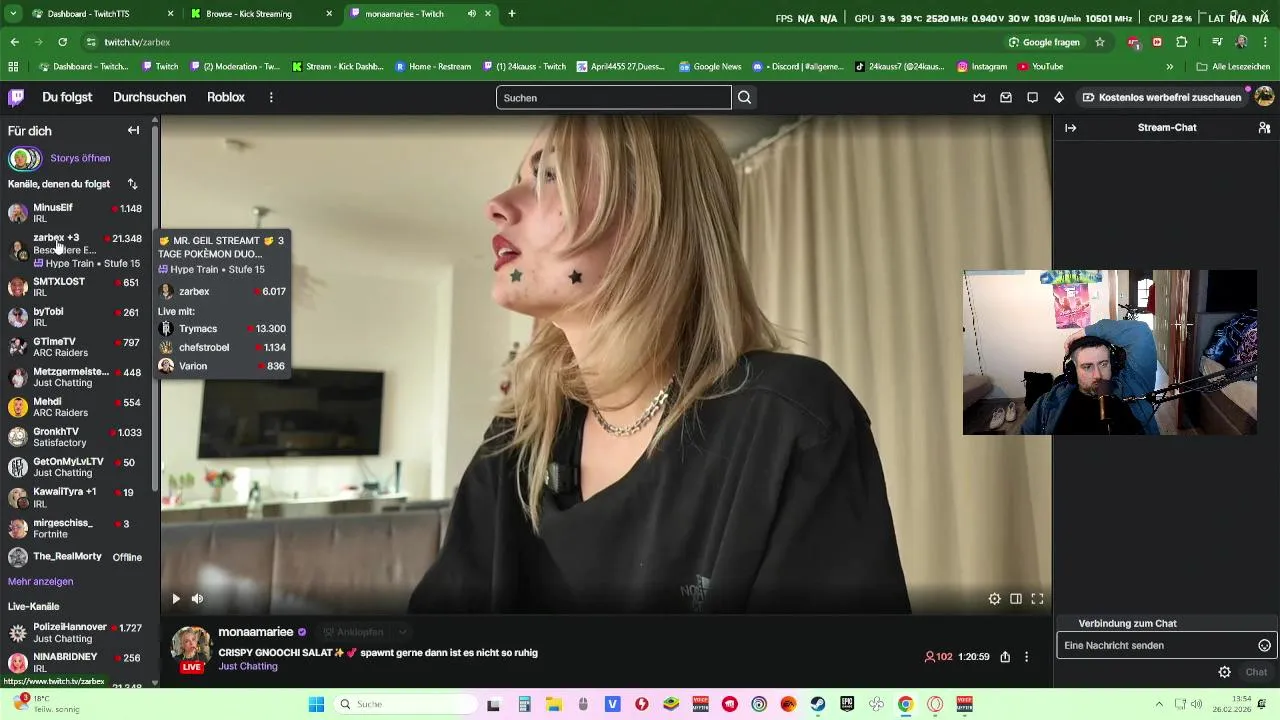The height and width of the screenshot is (720, 1280).
Task: Open Steam from the taskbar
Action: (818, 704)
